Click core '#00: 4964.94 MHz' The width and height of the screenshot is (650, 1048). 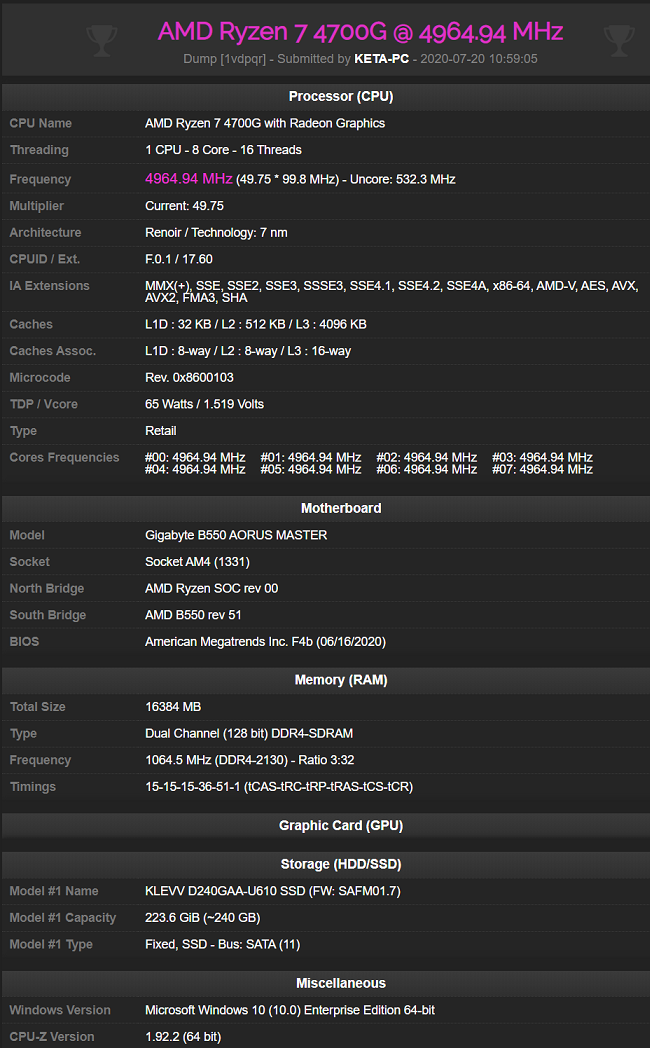(x=195, y=457)
